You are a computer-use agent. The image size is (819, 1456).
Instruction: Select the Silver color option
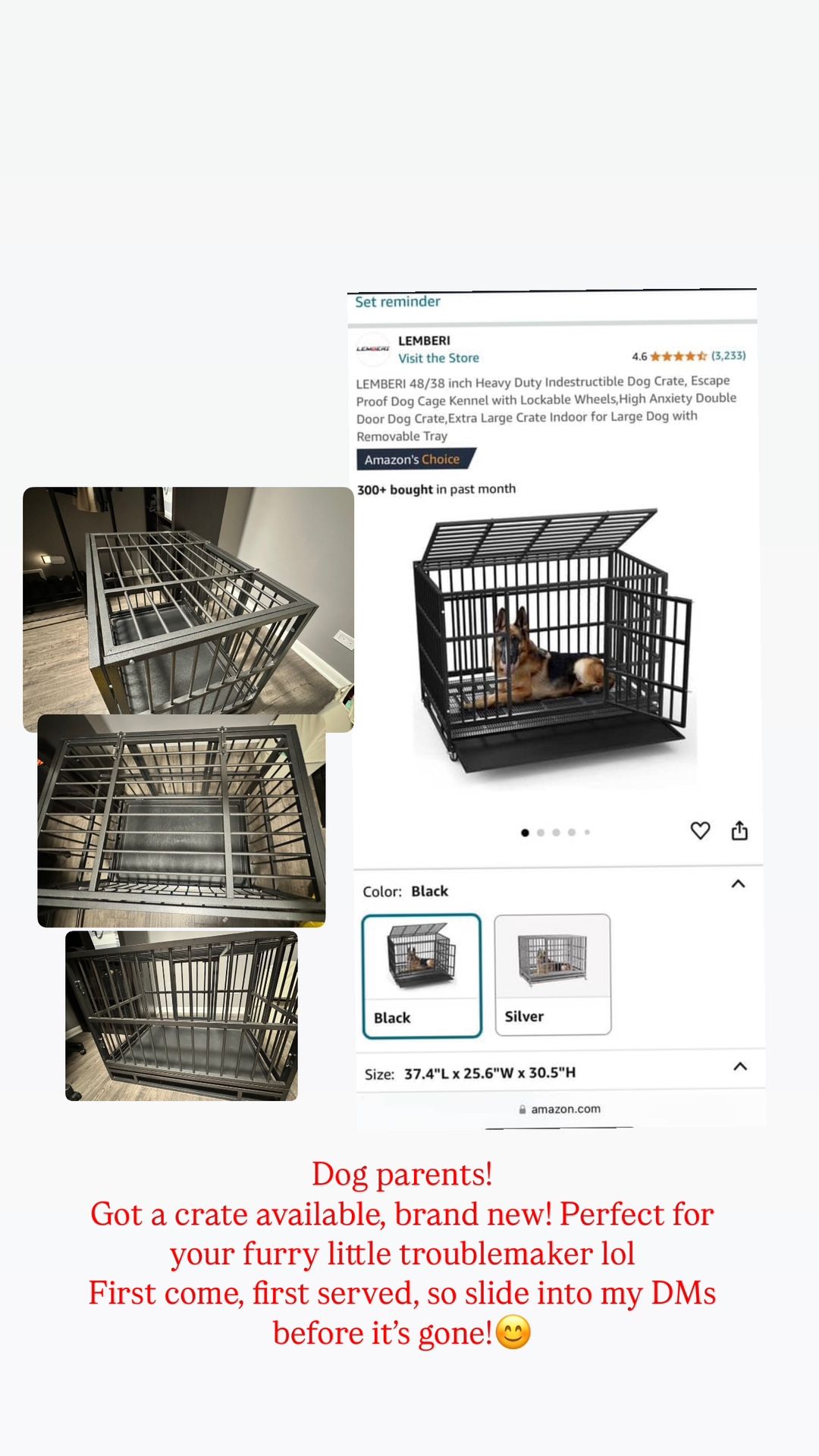coord(552,974)
